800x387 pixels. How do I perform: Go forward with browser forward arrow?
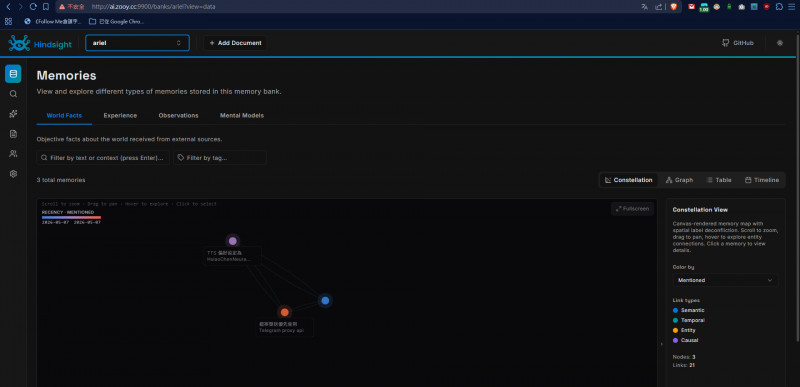point(20,7)
